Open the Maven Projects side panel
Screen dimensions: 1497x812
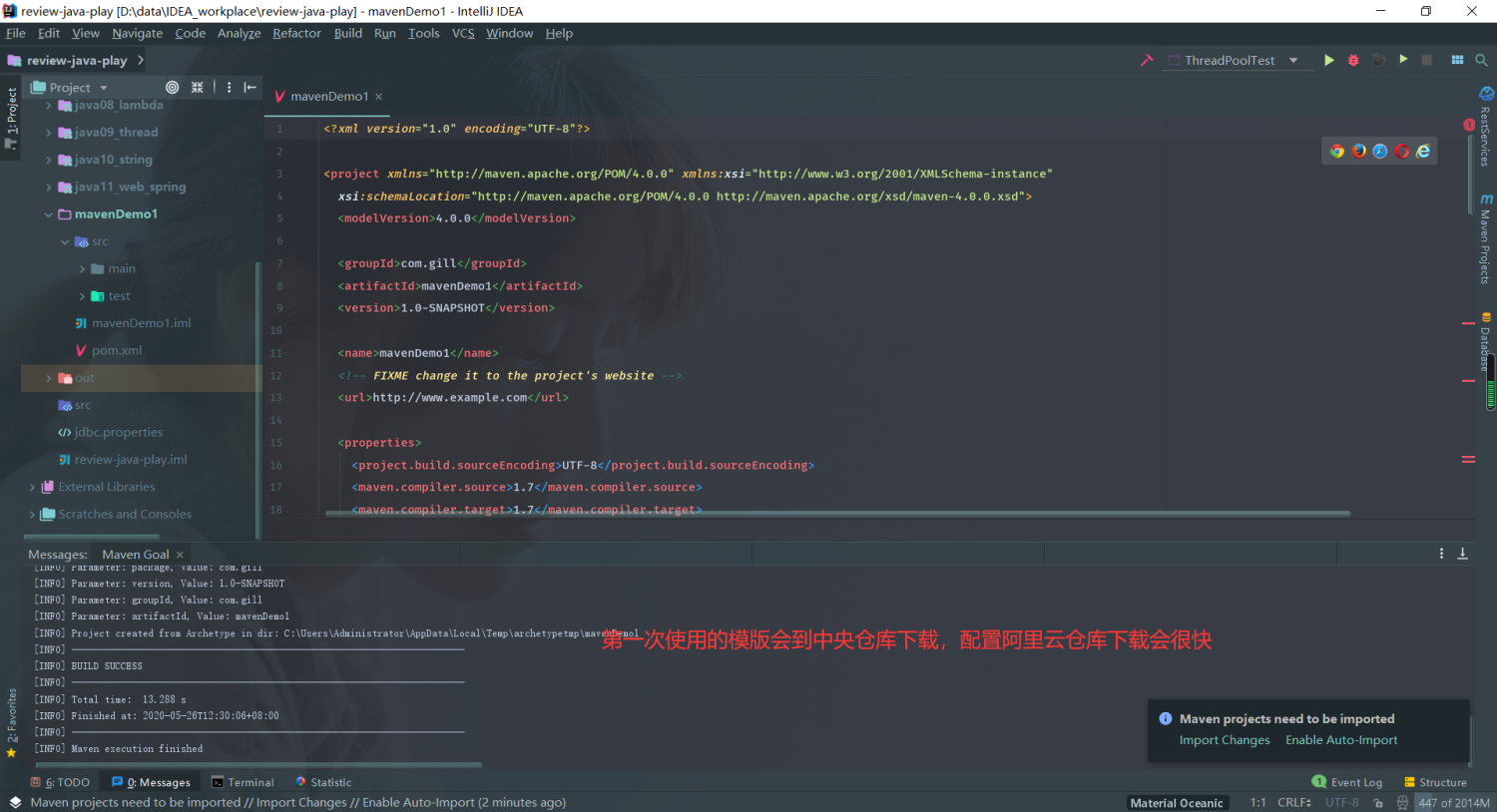[x=1485, y=239]
